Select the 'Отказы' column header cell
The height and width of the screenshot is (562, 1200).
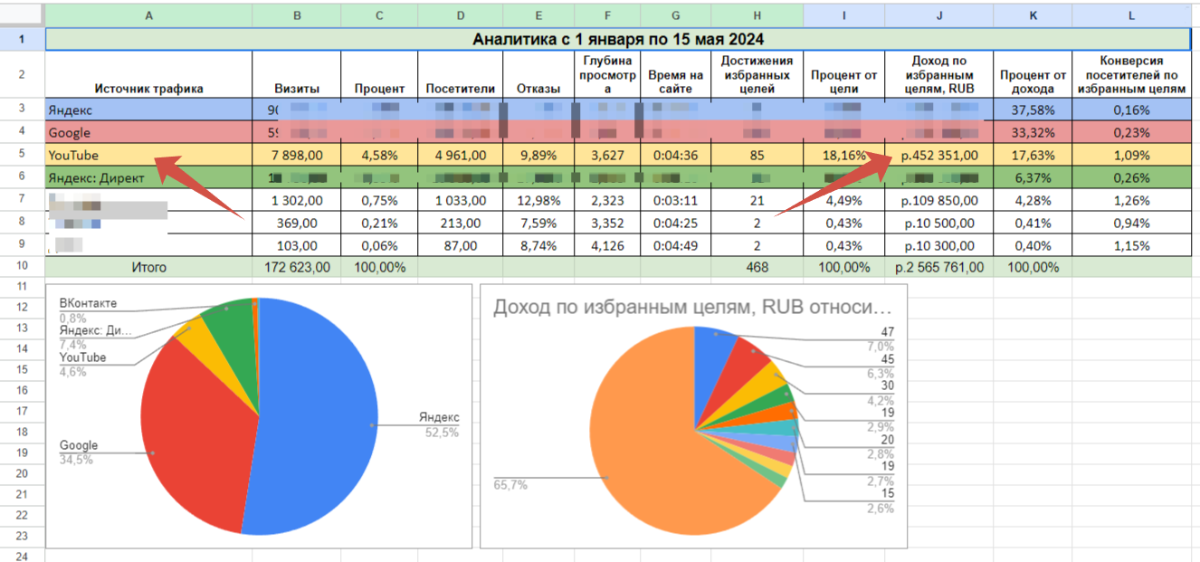pyautogui.click(x=538, y=88)
